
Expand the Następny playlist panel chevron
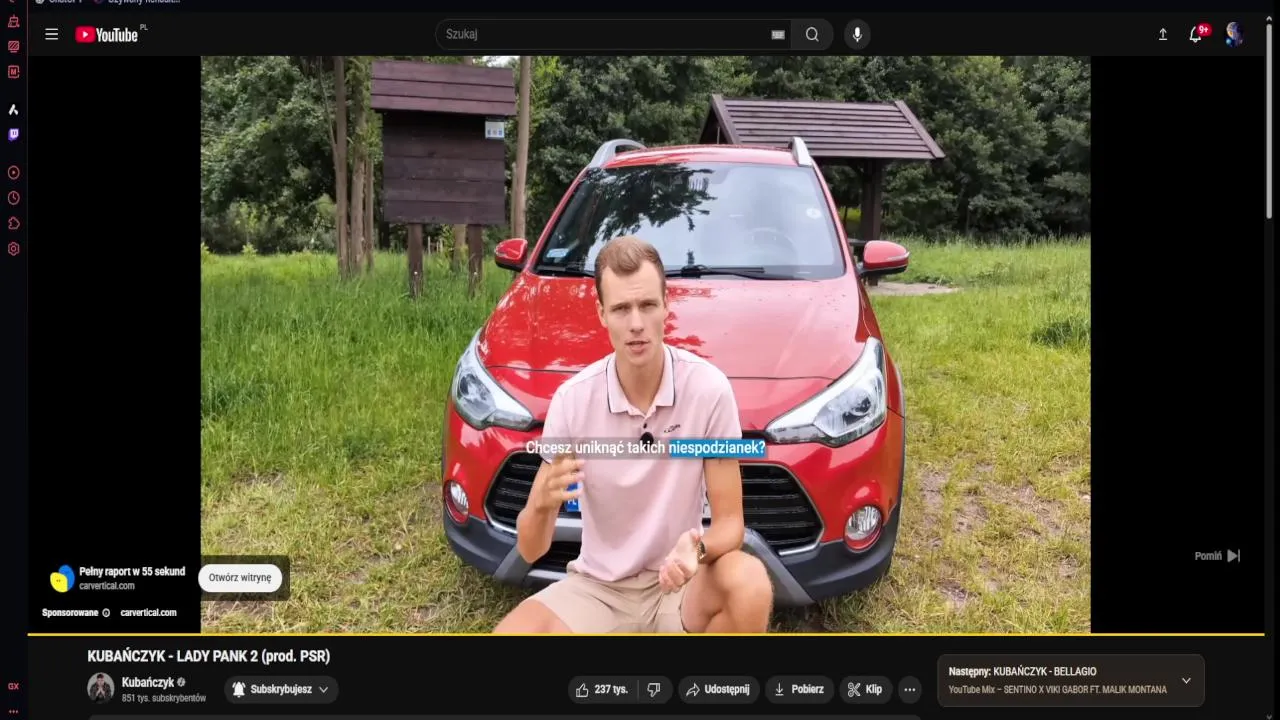click(x=1186, y=681)
